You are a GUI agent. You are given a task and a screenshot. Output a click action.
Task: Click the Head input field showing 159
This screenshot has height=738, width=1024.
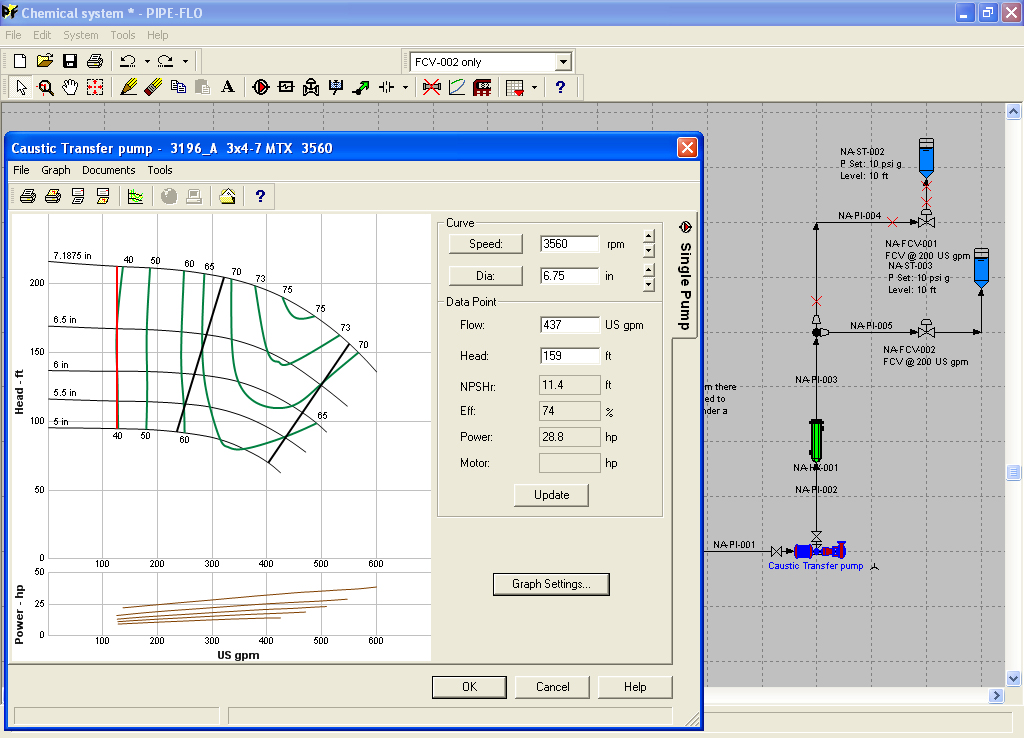[x=569, y=356]
